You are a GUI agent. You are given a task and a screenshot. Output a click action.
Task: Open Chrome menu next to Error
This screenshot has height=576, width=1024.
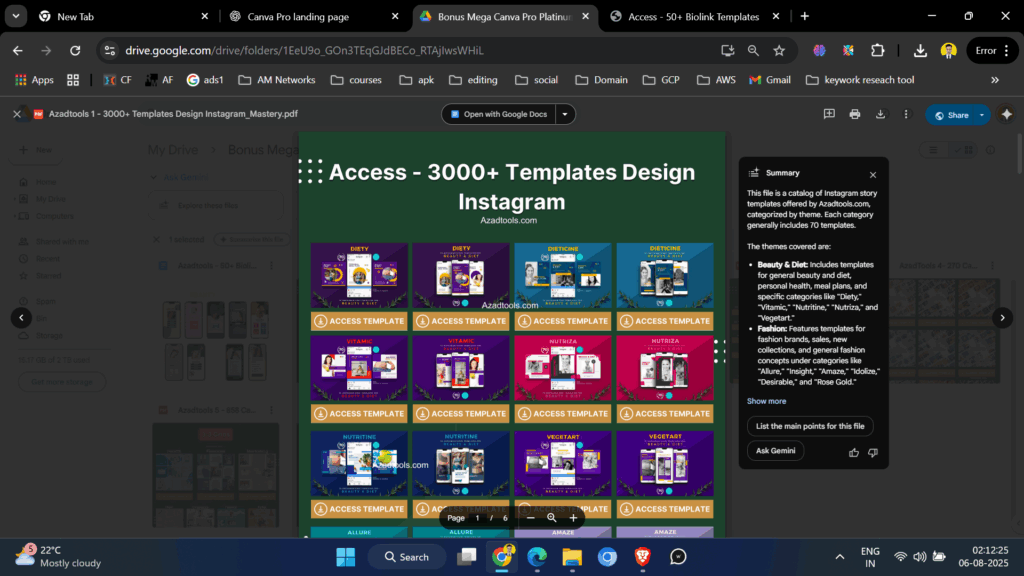pos(1006,50)
